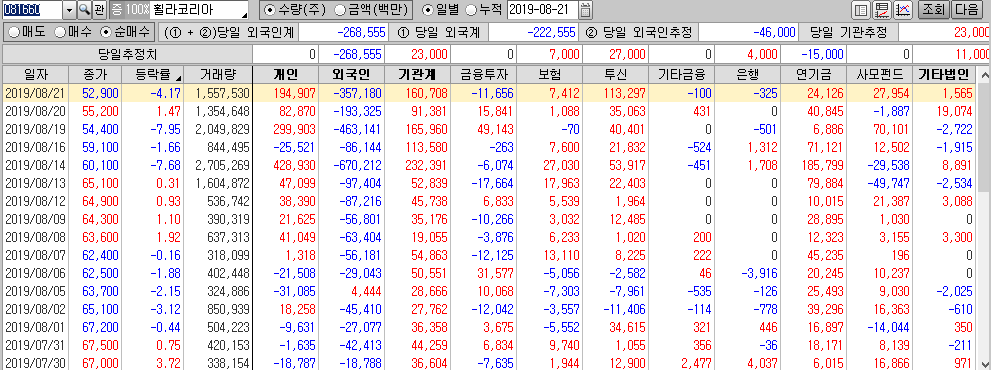Click the 투신 column header
The height and width of the screenshot is (370, 991).
tap(617, 75)
